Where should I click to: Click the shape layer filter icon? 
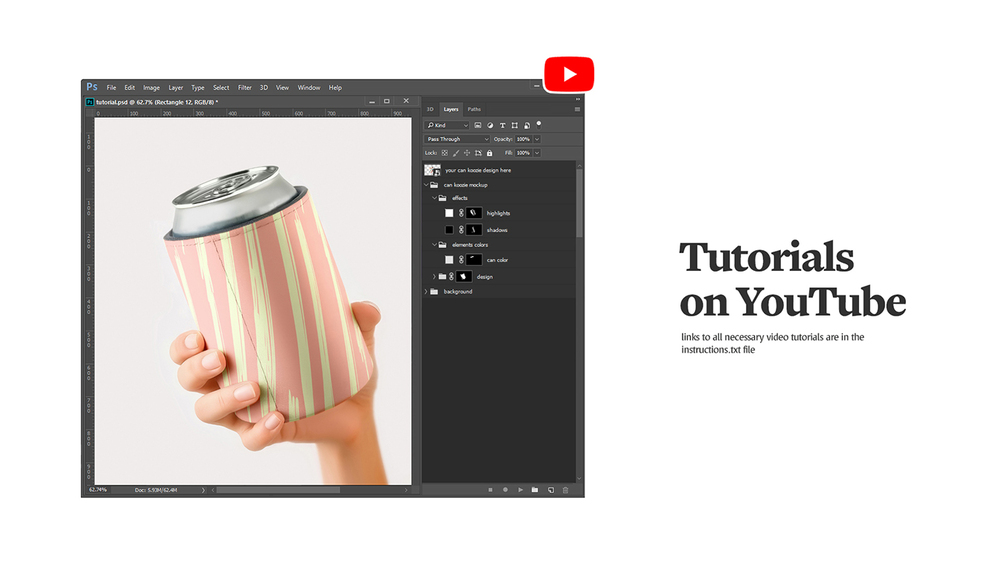click(x=515, y=126)
